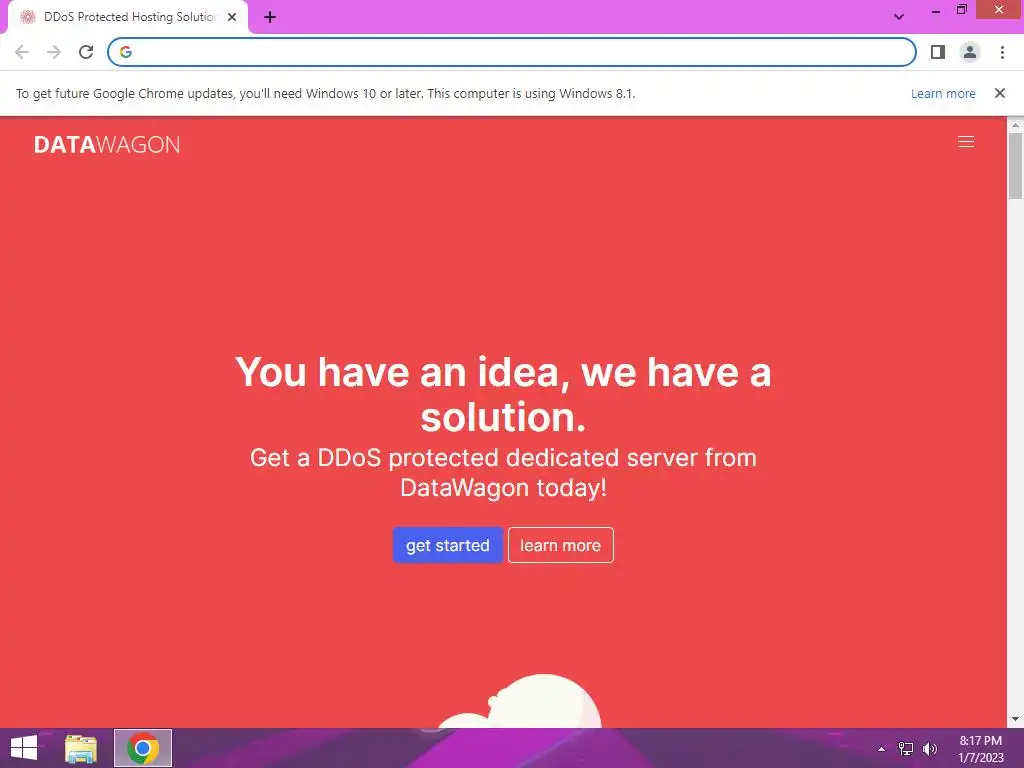Click the page vertical scrollbar thumb
Image resolution: width=1024 pixels, height=768 pixels.
1015,165
